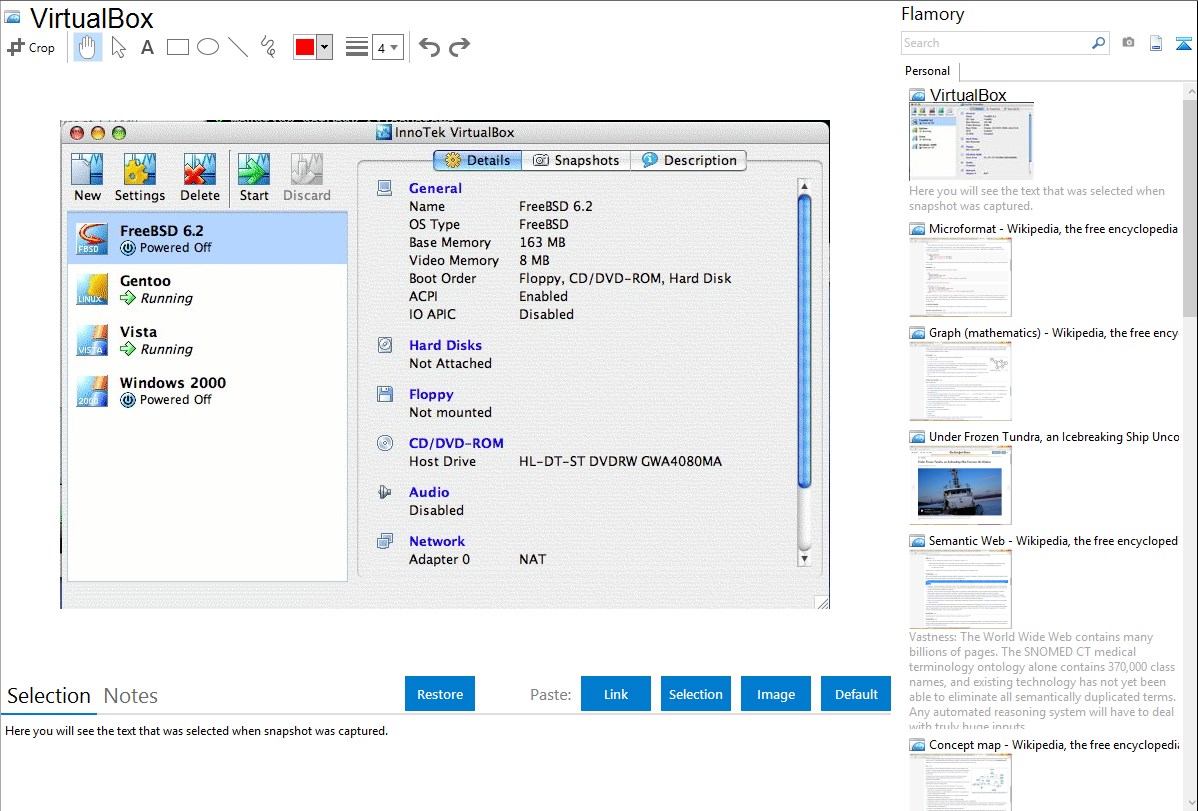Click the General section computer icon
This screenshot has width=1198, height=811.
[385, 188]
